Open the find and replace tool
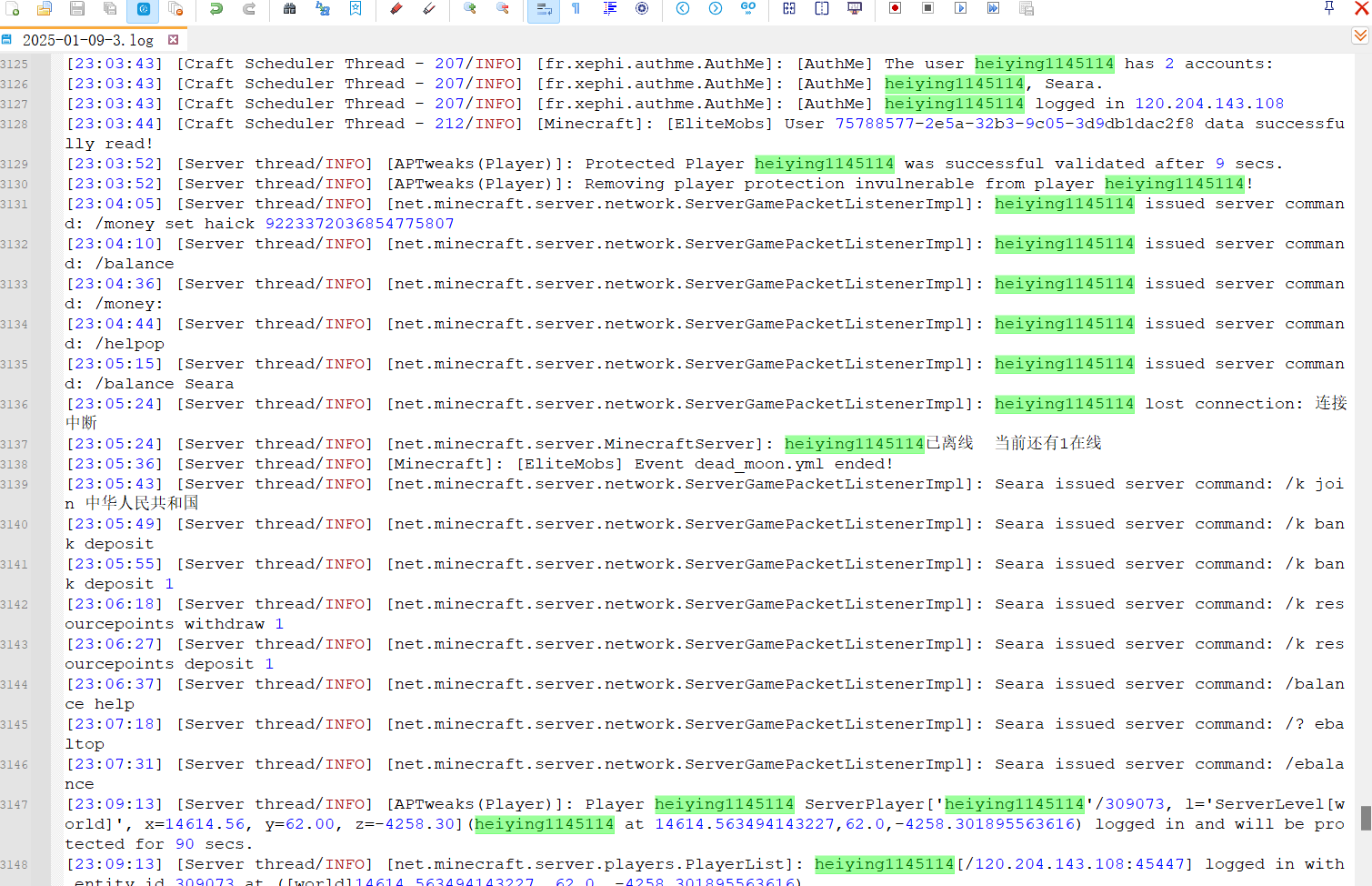 (323, 9)
